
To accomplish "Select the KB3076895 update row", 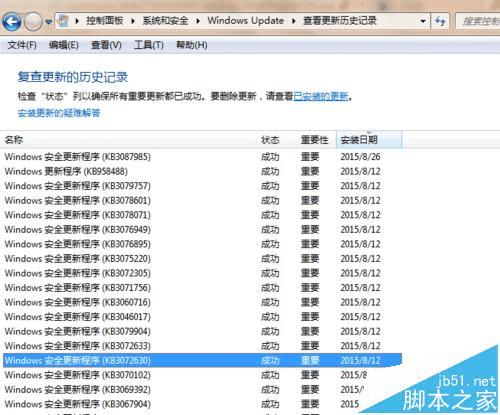I will pos(202,244).
